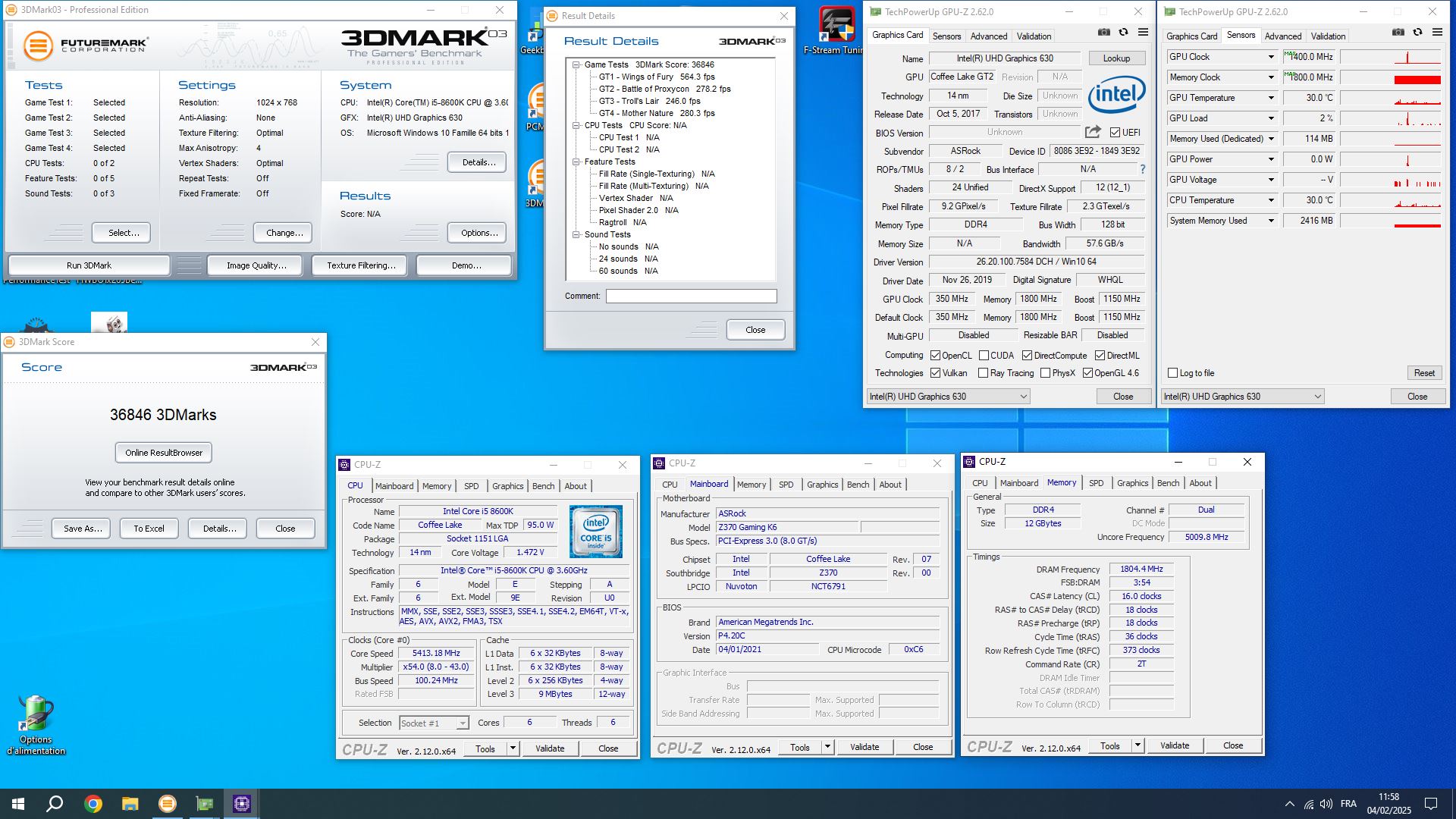1456x819 pixels.
Task: Toggle the Ray Tracing checkbox
Action: coord(984,373)
